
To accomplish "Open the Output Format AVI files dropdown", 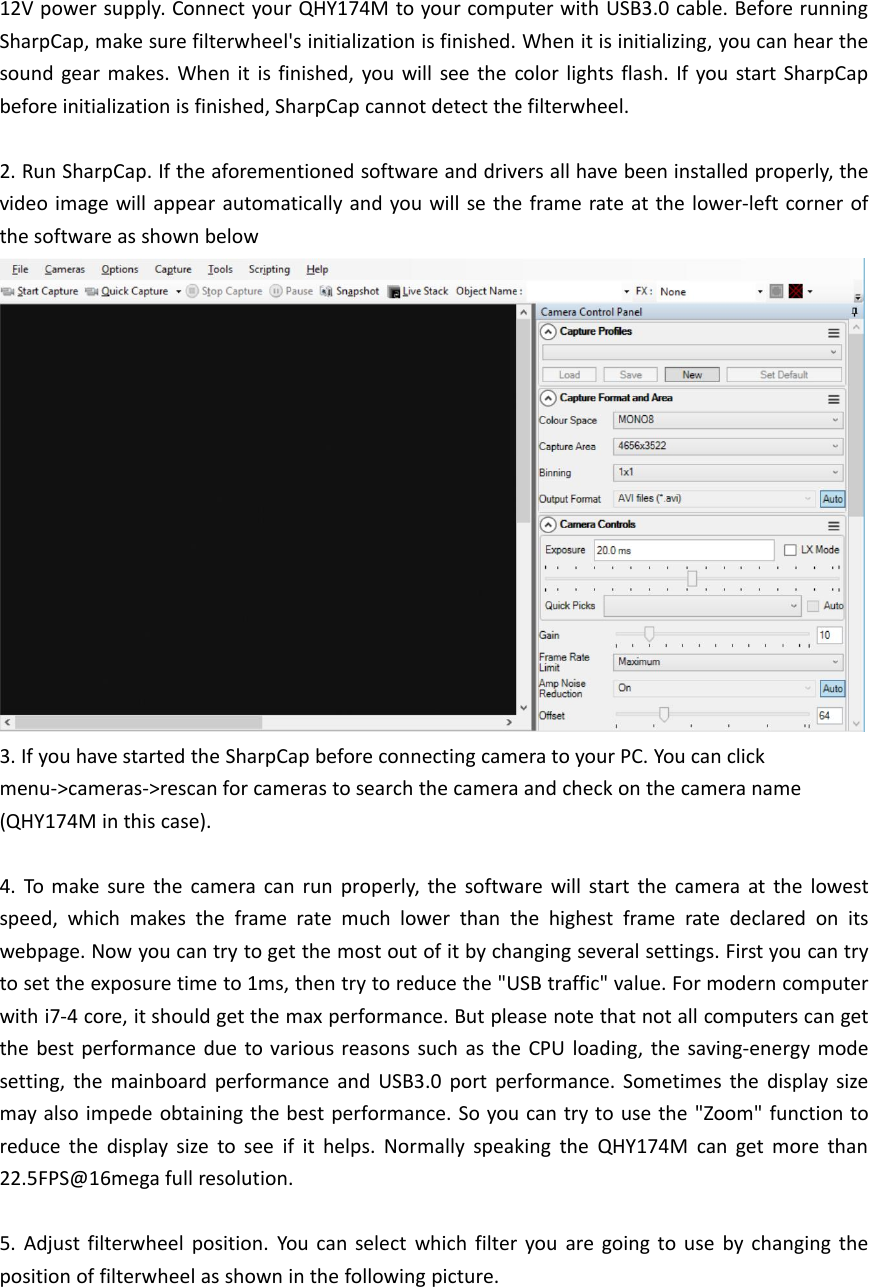I will [x=714, y=498].
